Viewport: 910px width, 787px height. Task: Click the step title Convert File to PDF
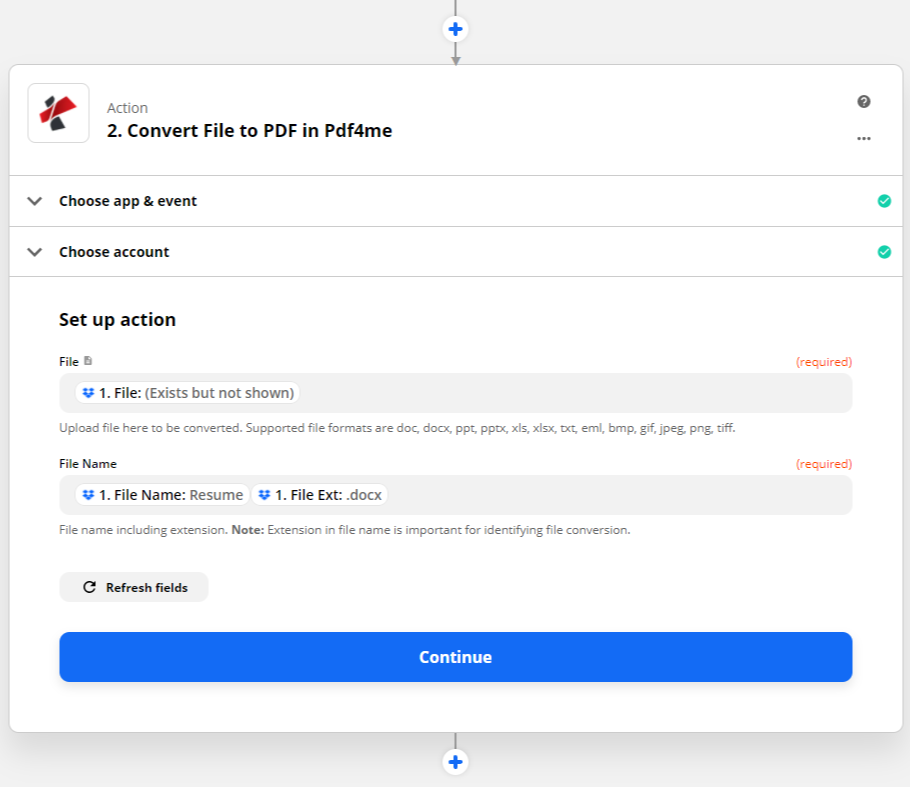pyautogui.click(x=249, y=130)
